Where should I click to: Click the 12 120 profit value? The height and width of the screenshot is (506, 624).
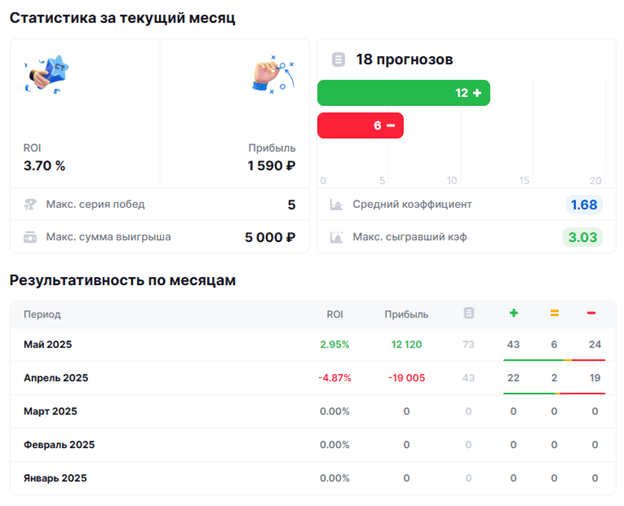tap(406, 344)
